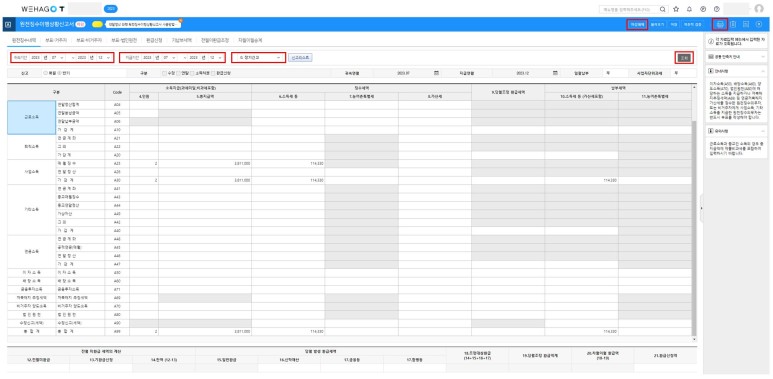Open calendar icon beside 지급연월 field
773x379 pixels.
click(556, 73)
